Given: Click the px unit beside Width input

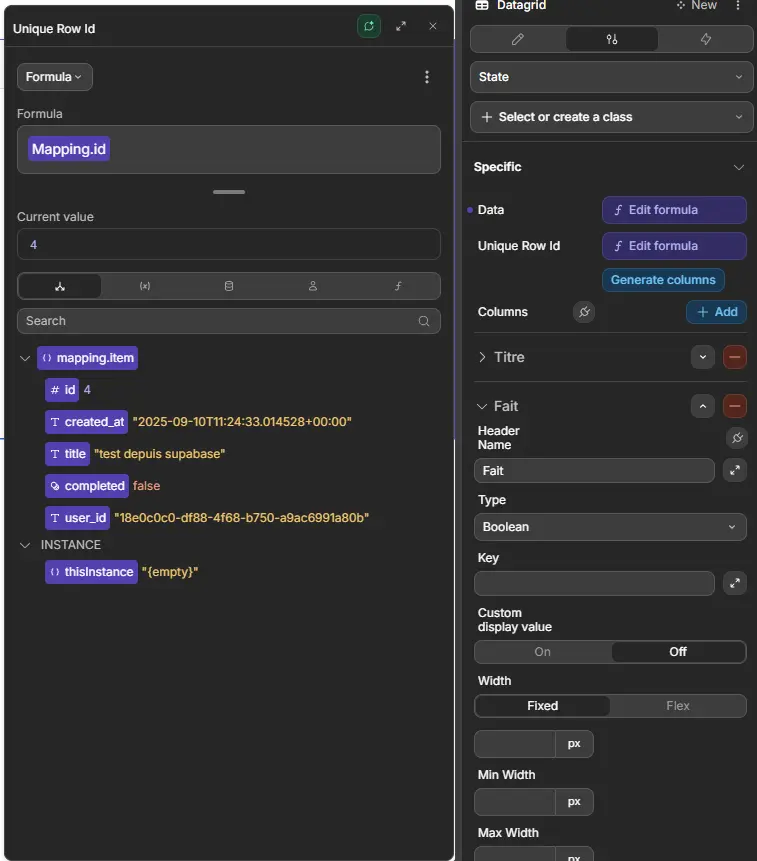Looking at the screenshot, I should pyautogui.click(x=574, y=744).
